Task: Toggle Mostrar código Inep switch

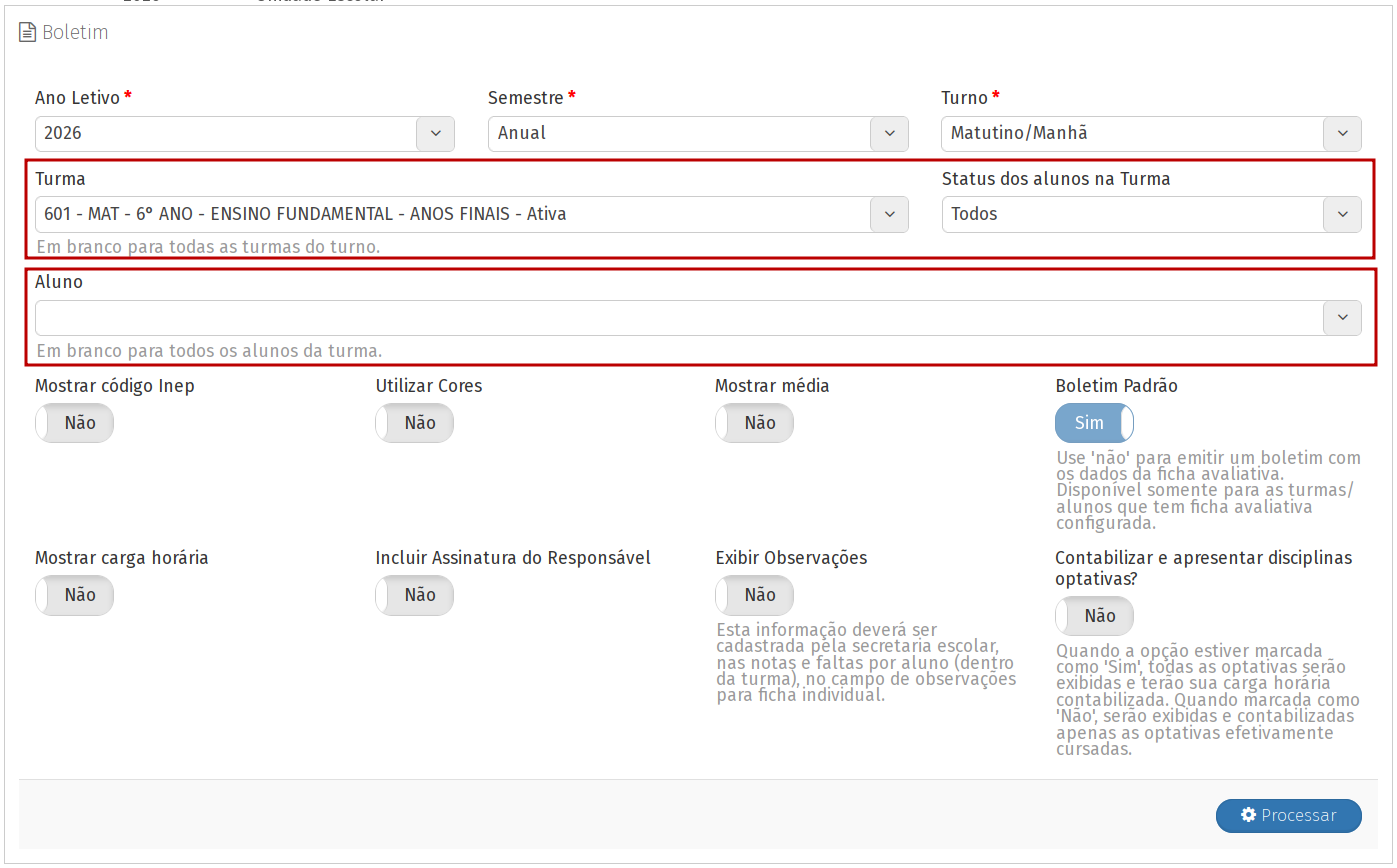Action: pyautogui.click(x=75, y=423)
